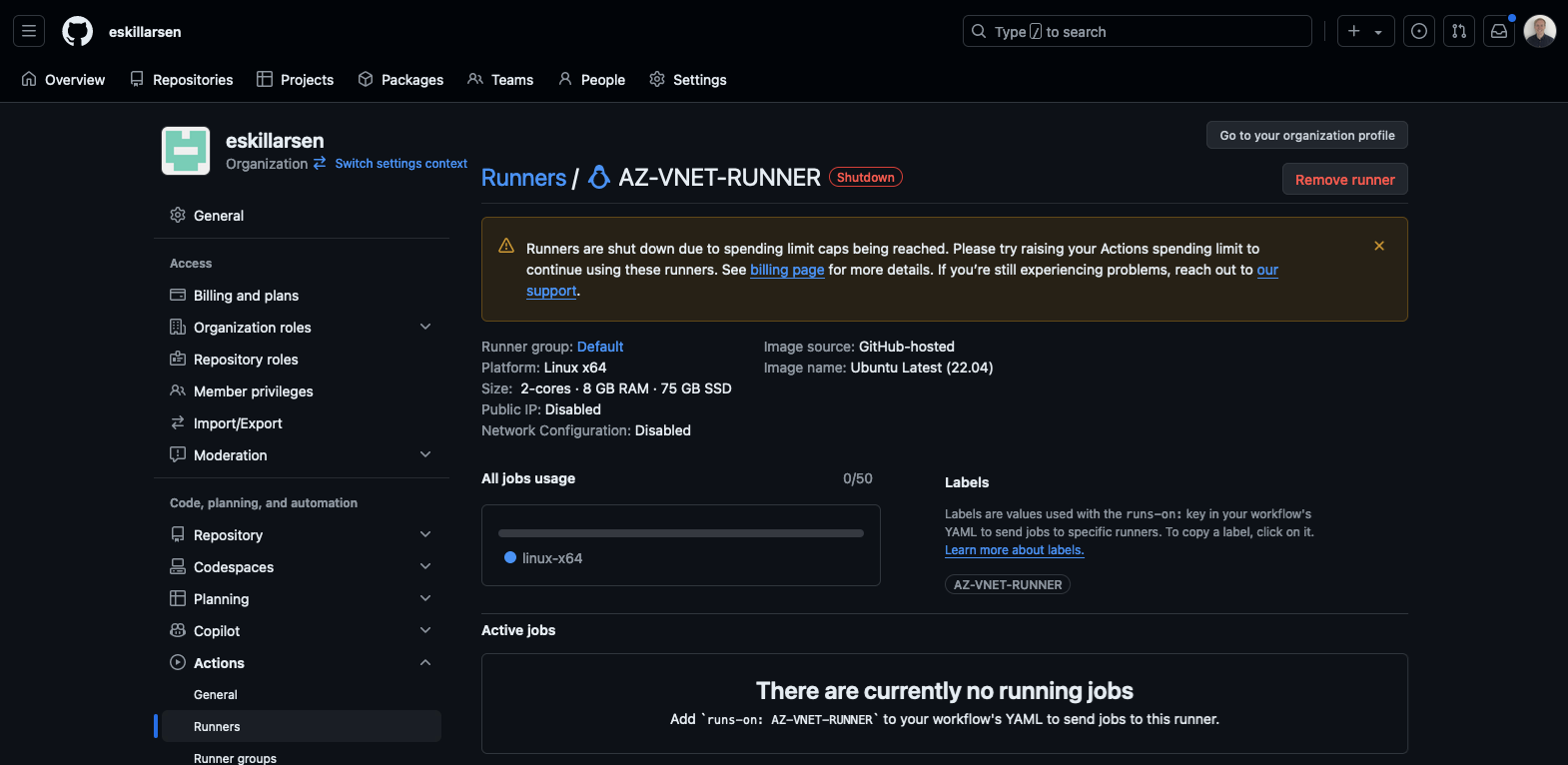Viewport: 1568px width, 765px height.
Task: Collapse the Actions section chevron
Action: click(x=425, y=662)
